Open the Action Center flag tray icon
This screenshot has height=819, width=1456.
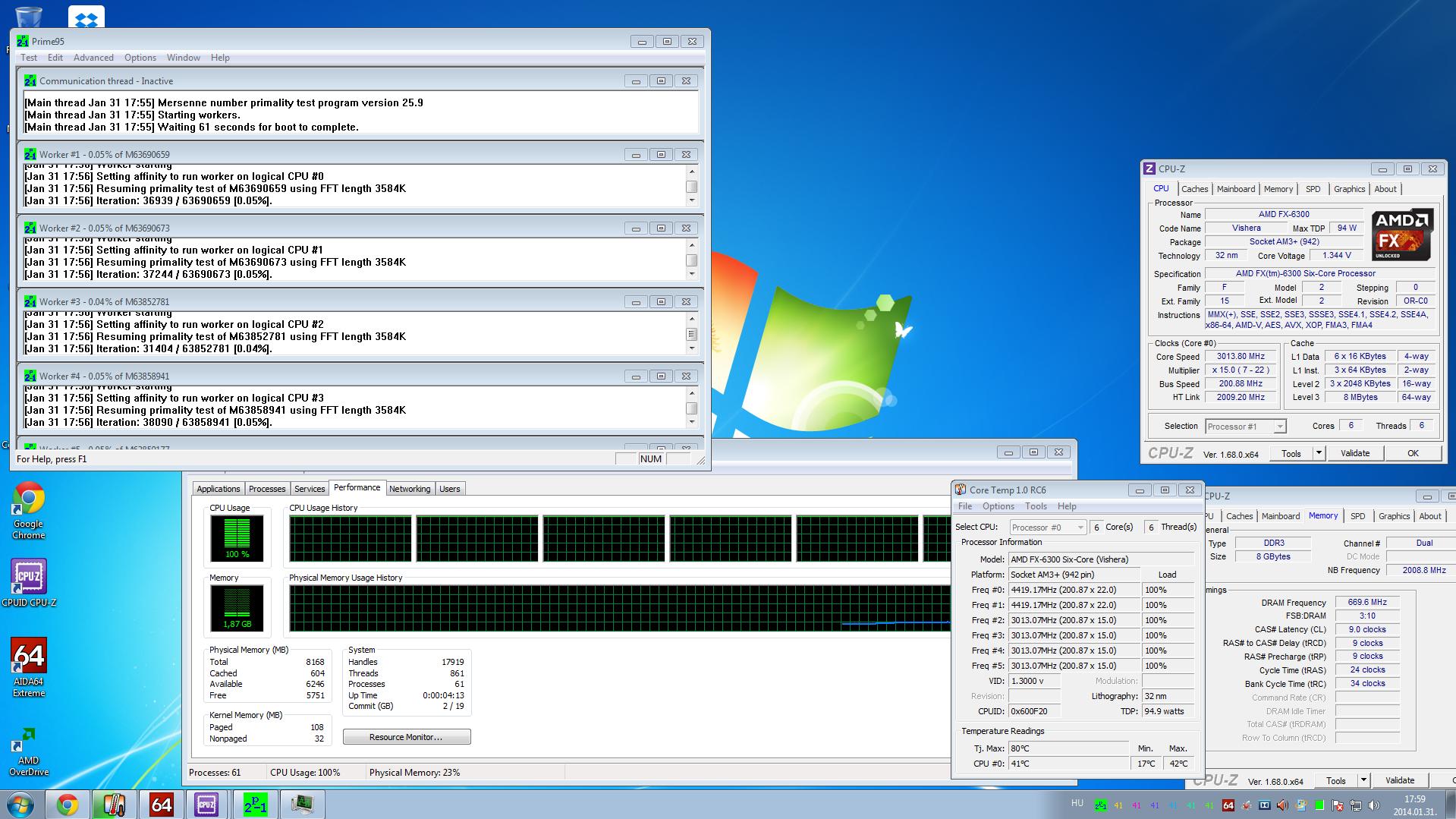tap(1338, 805)
